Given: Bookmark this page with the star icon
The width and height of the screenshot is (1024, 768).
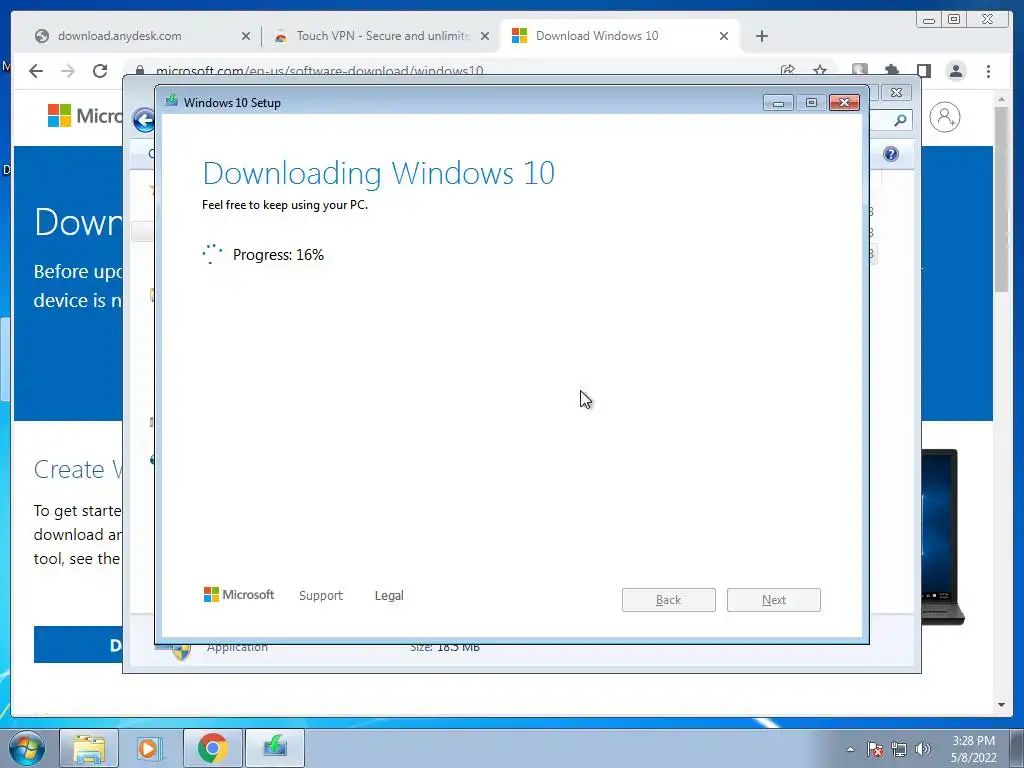Looking at the screenshot, I should coord(820,71).
